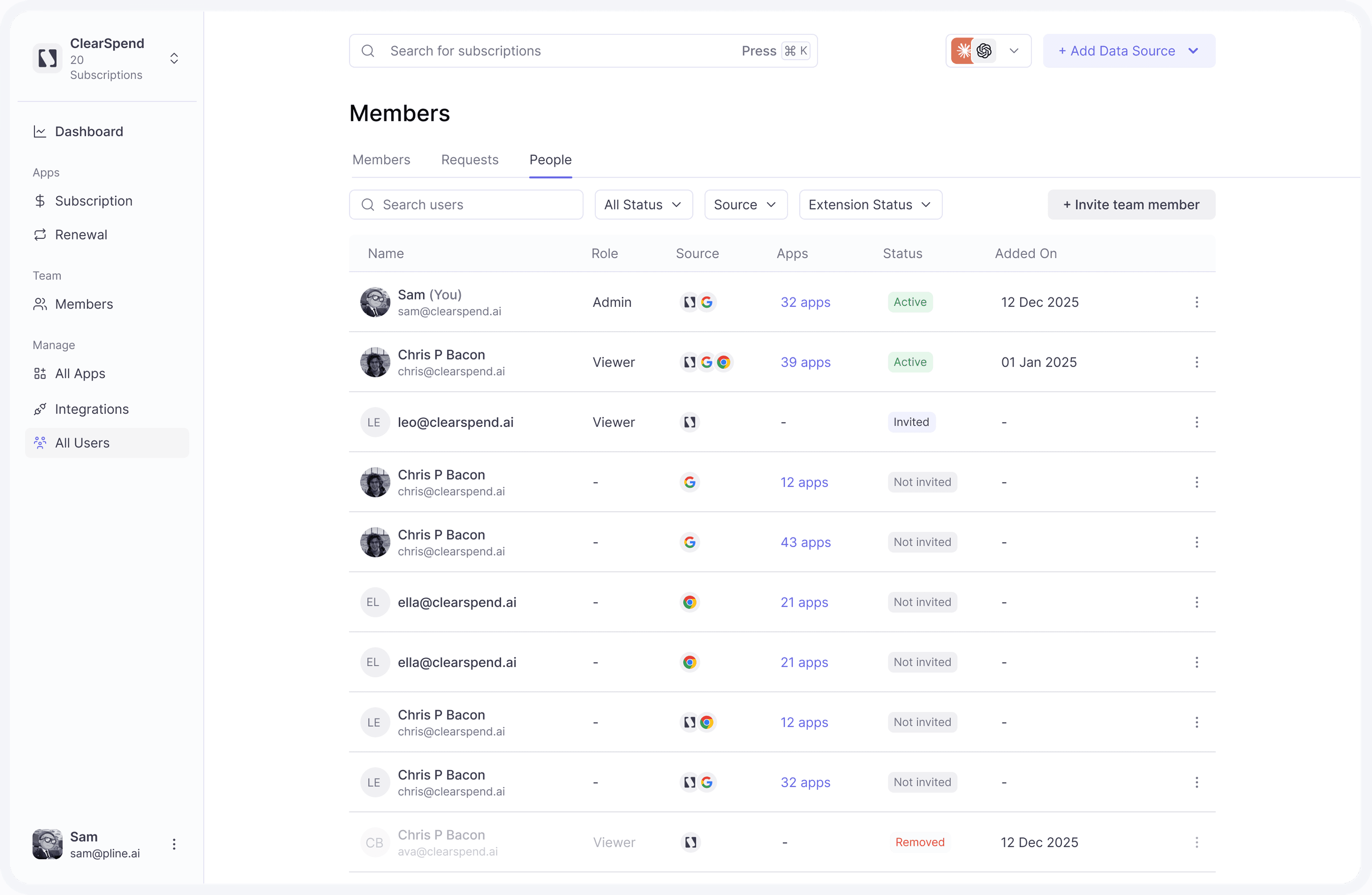Click Invite team member button
Screen dimensions: 1372x895
[1131, 205]
